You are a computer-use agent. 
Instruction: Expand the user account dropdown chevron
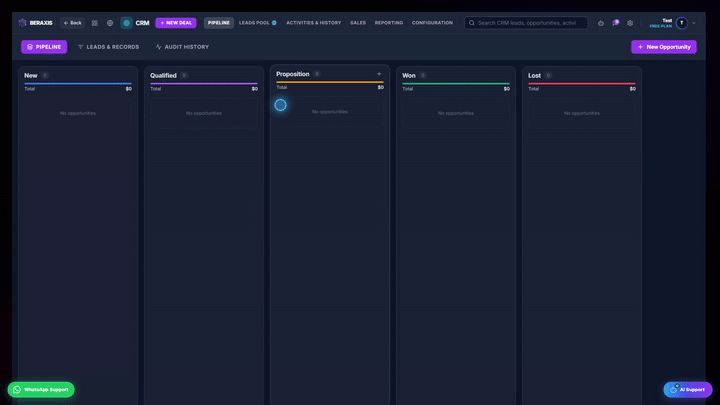coord(694,23)
